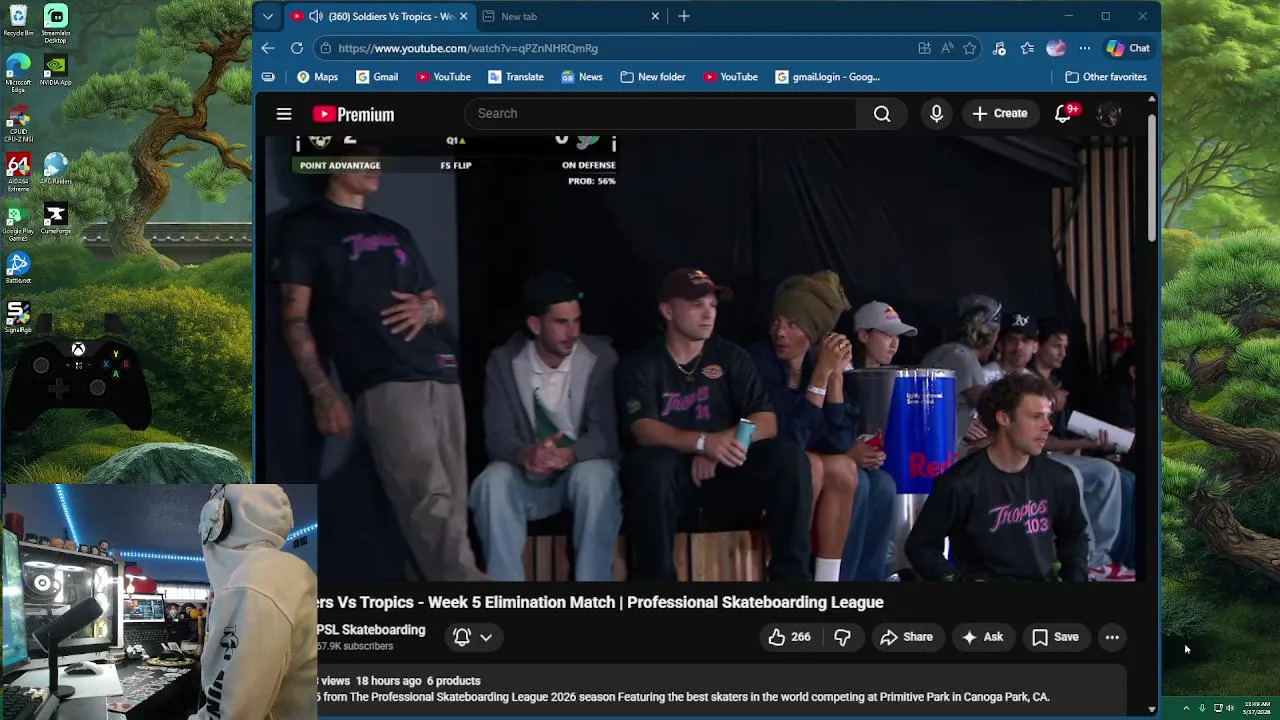Screen dimensions: 1280x720
Task: Go back using Edge back arrow
Action: click(268, 48)
